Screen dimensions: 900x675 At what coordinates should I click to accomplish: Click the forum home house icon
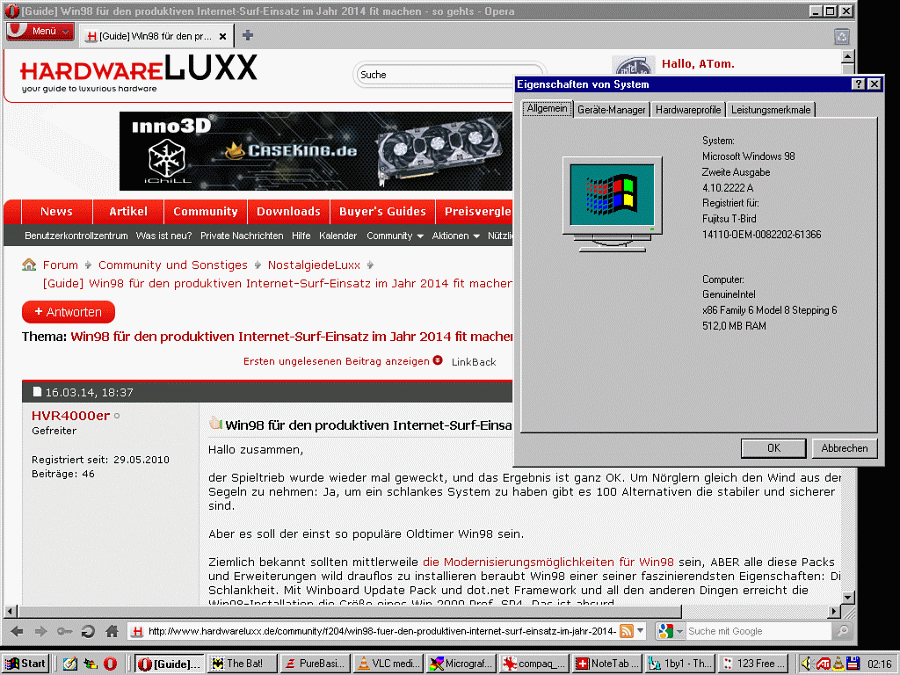pyautogui.click(x=29, y=265)
